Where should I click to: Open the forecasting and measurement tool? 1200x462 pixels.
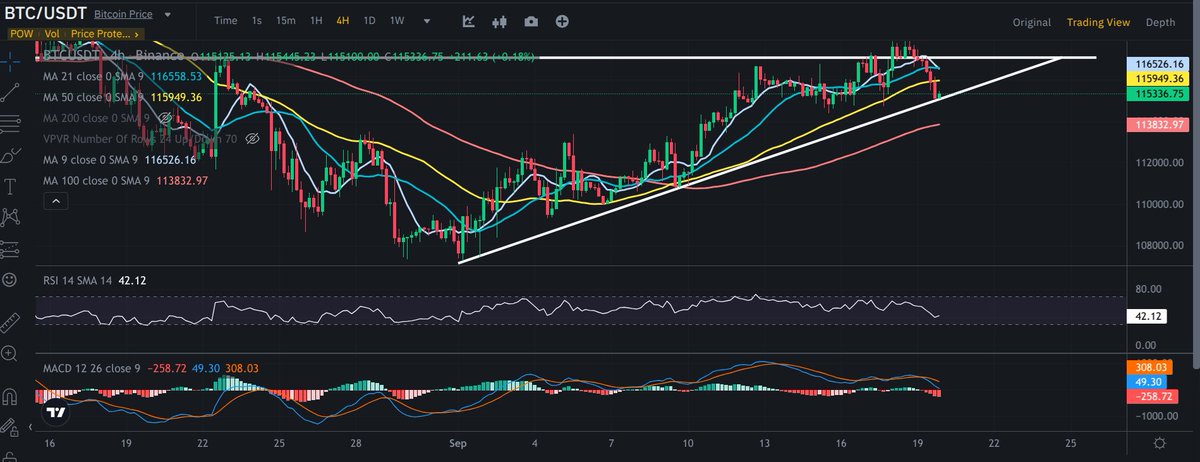tap(9, 248)
